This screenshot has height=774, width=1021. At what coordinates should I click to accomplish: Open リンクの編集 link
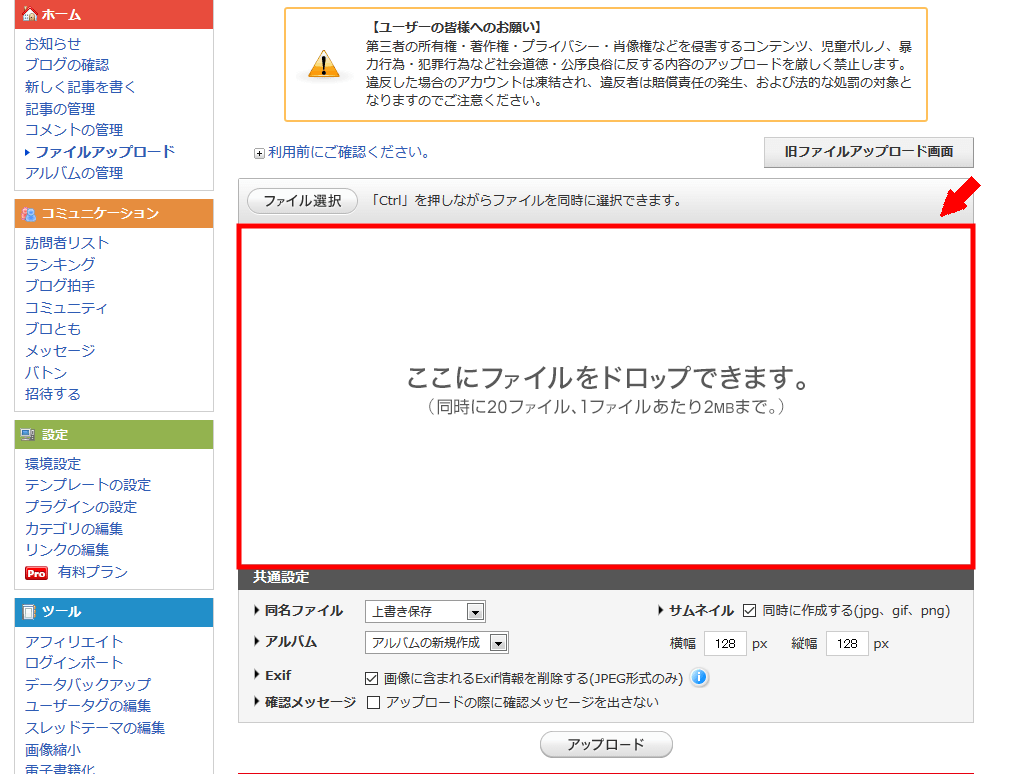pos(67,550)
